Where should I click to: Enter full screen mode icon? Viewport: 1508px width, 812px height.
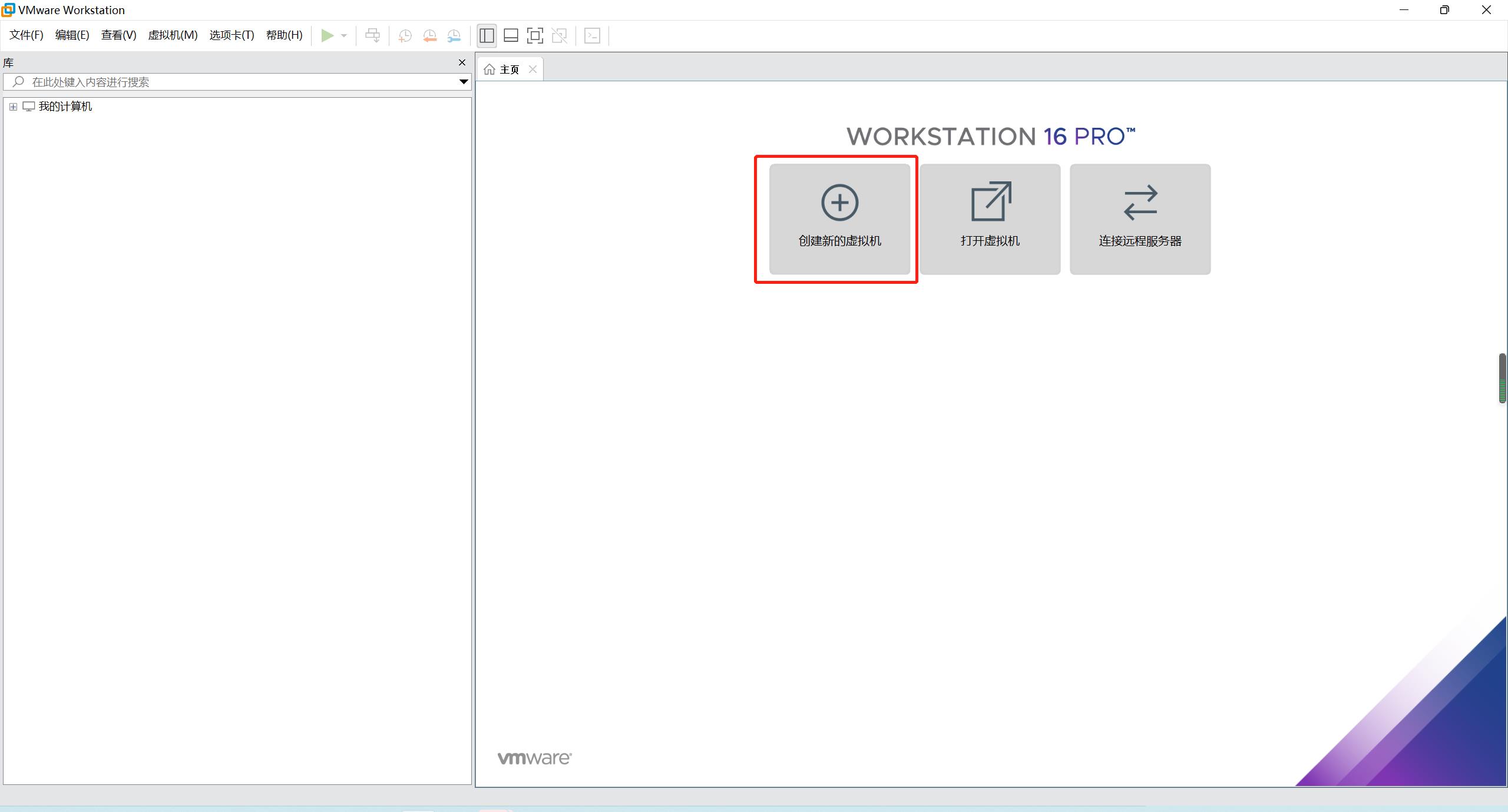pos(535,36)
